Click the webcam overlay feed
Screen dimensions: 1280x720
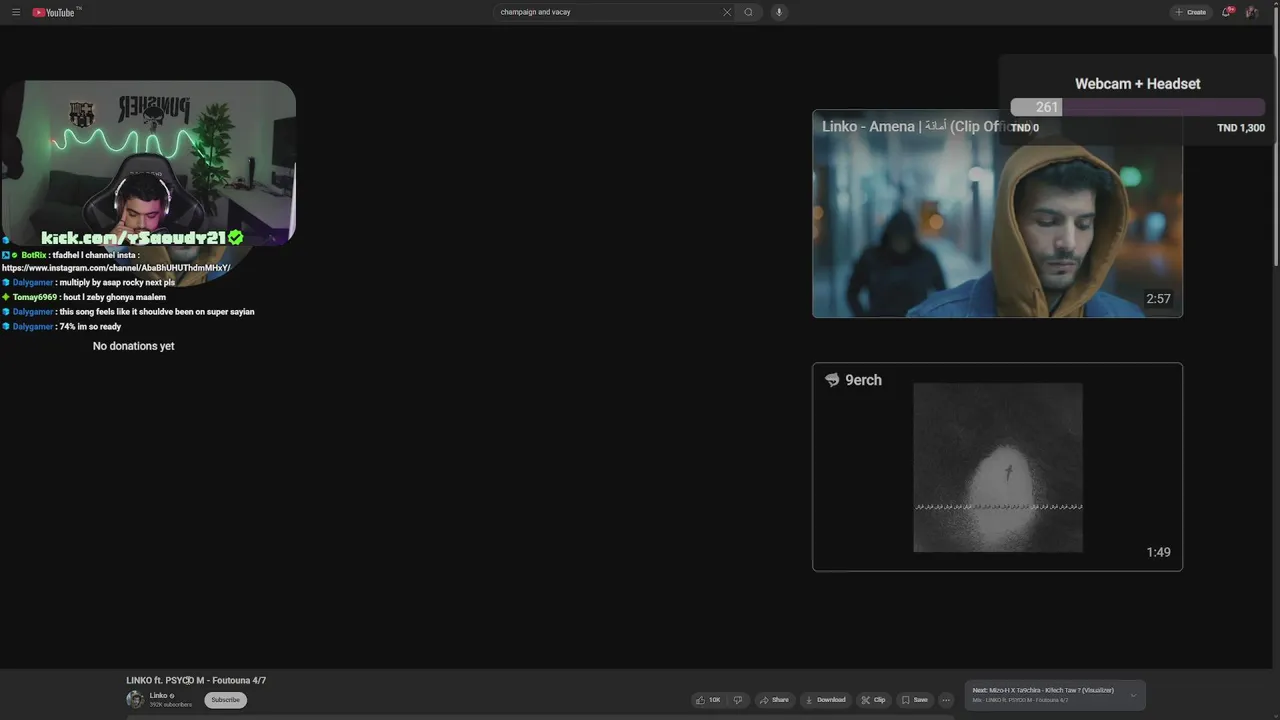click(x=148, y=163)
